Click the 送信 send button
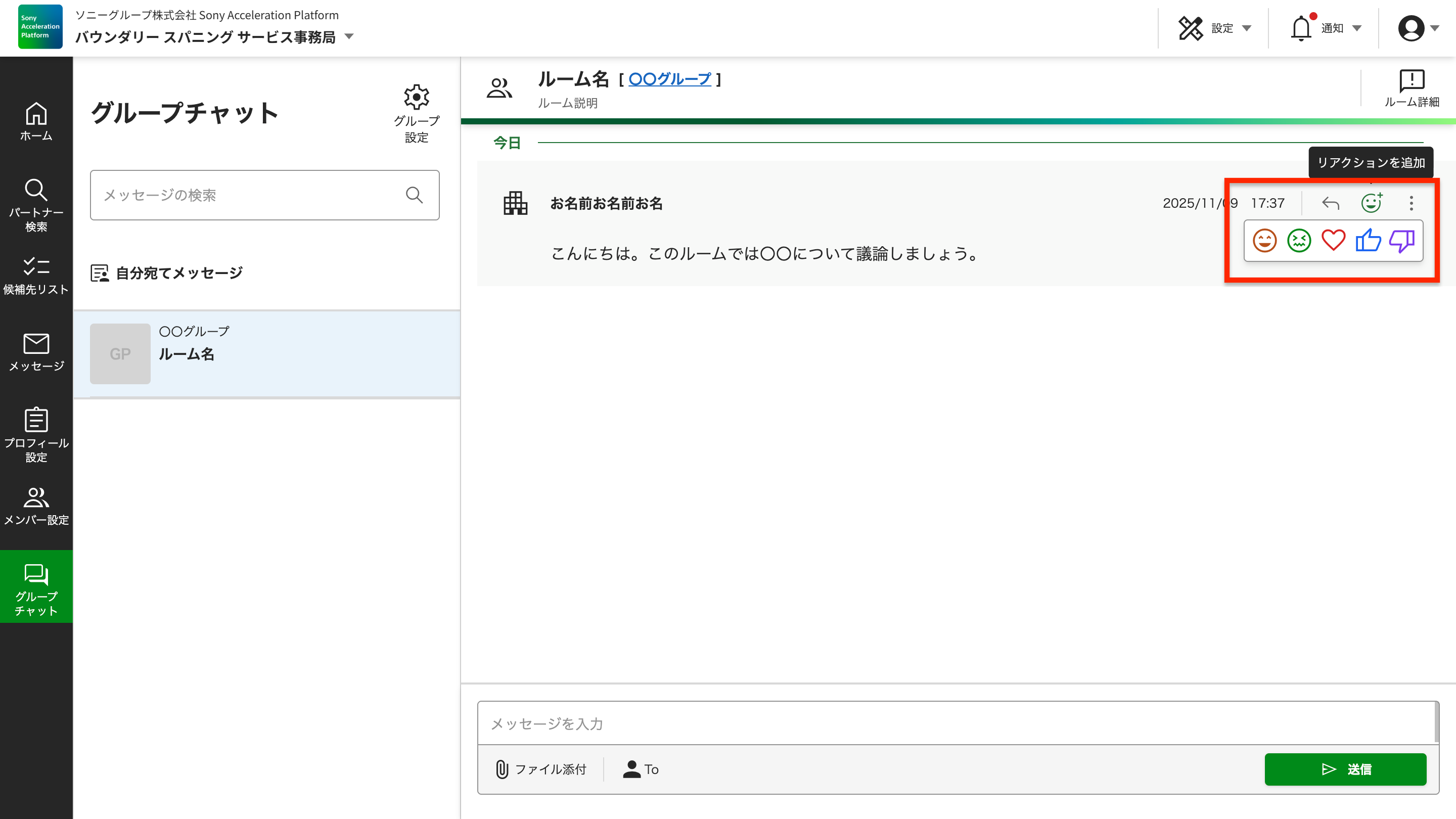This screenshot has width=1456, height=819. pyautogui.click(x=1346, y=769)
